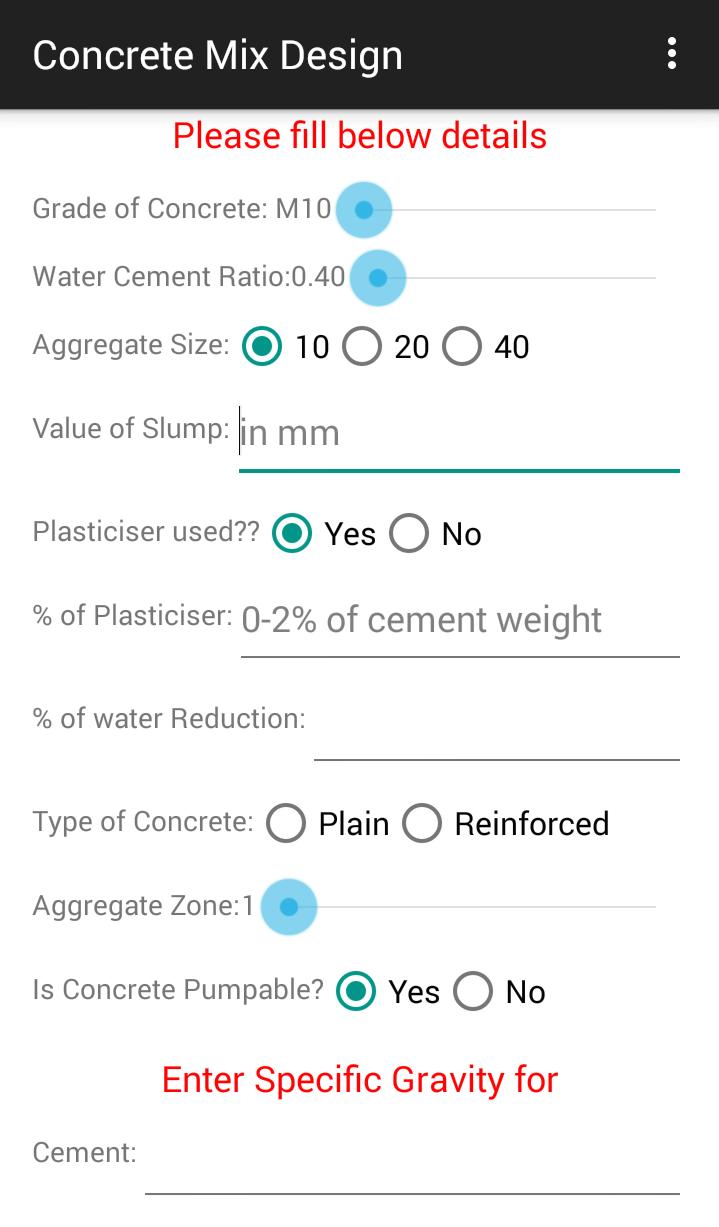The image size is (719, 1227).
Task: Mark concrete as pumpable with Yes
Action: tap(356, 992)
